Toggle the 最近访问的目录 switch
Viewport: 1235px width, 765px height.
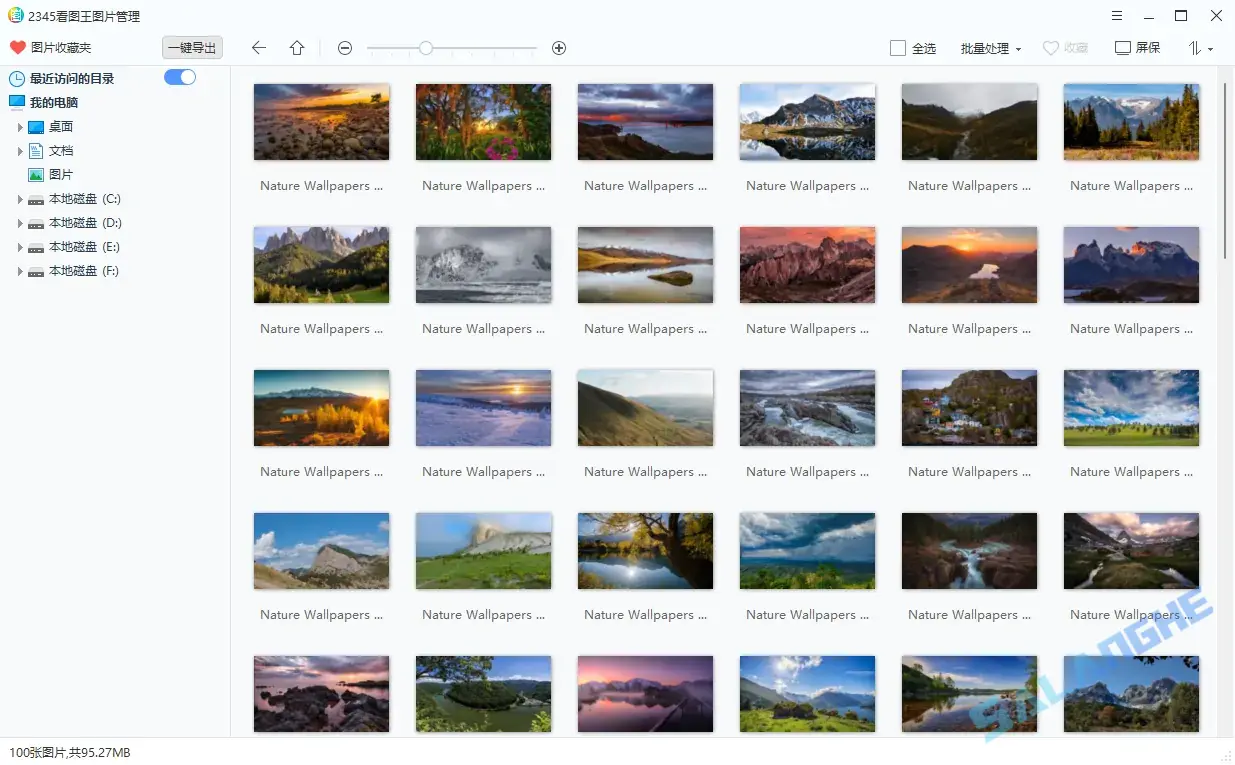180,77
